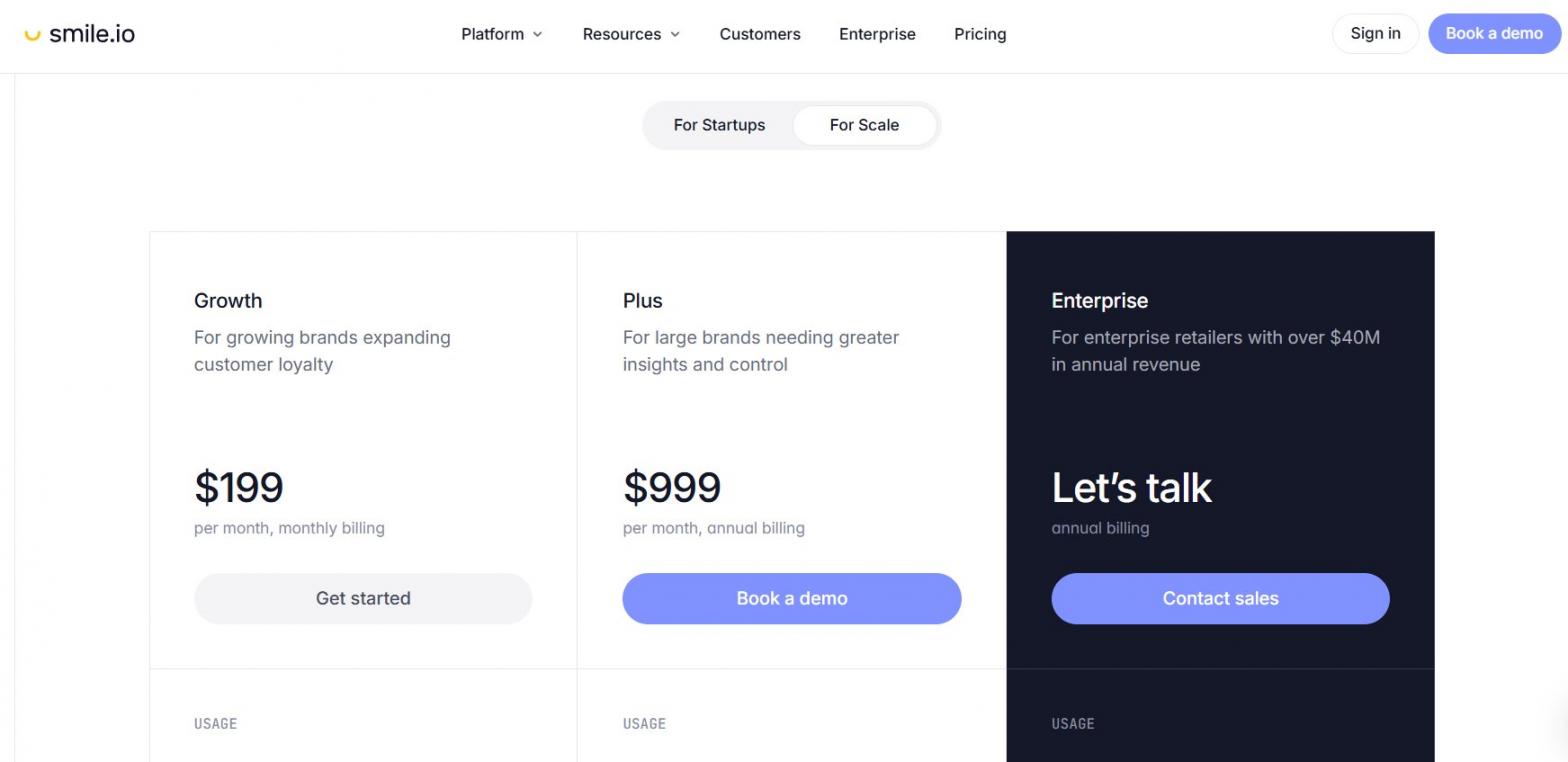
Task: Open the Pricing page
Action: pyautogui.click(x=980, y=34)
